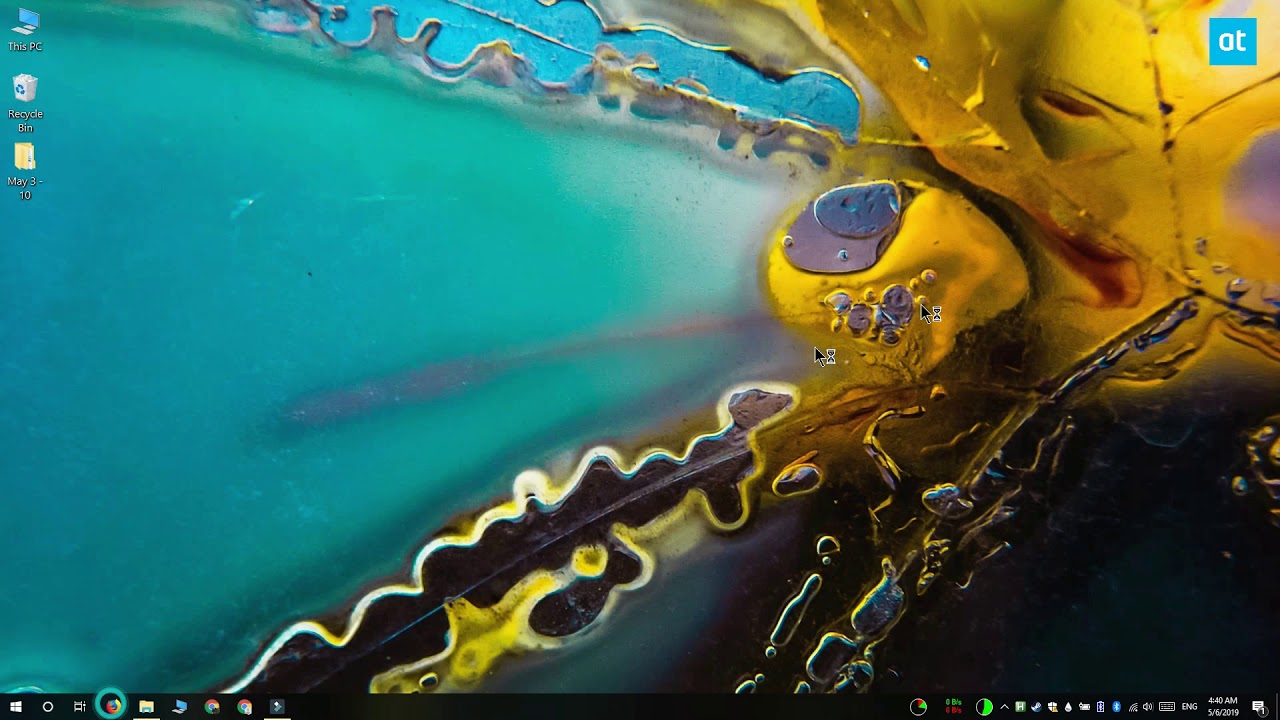Viewport: 1280px width, 720px height.
Task: Select the May 3 - 10 folder
Action: 25,171
